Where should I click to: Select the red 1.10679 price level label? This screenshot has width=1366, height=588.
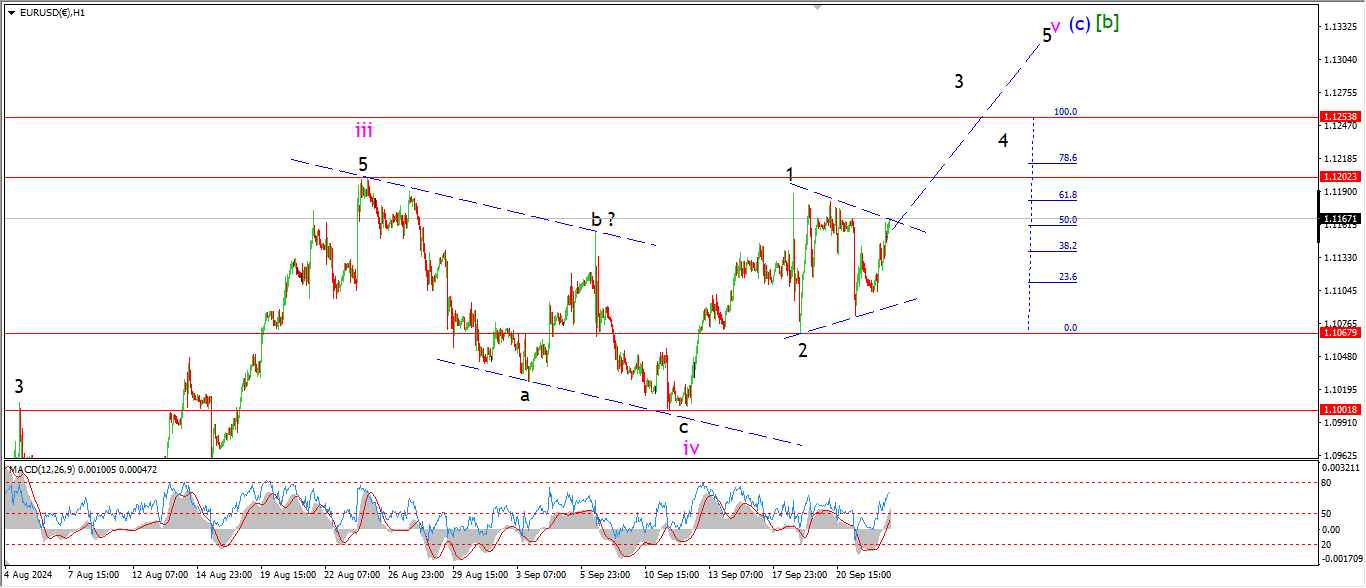click(1342, 333)
